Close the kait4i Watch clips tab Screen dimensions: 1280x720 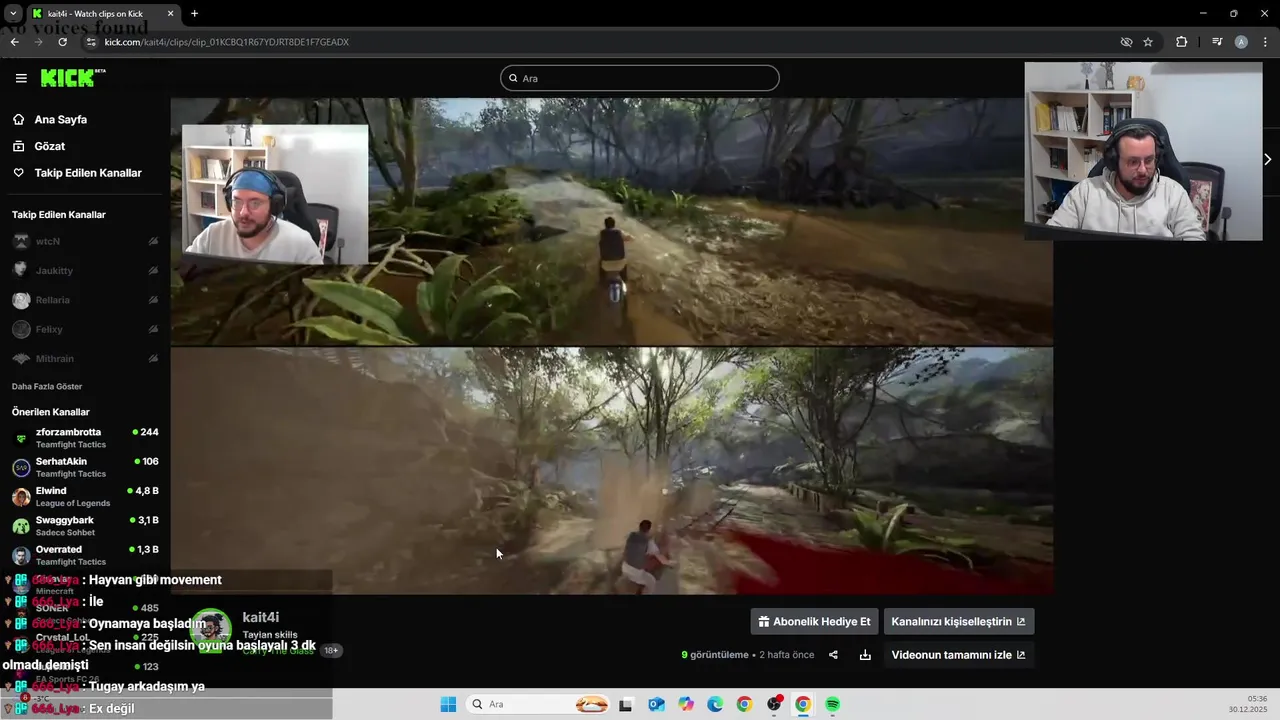click(x=170, y=14)
